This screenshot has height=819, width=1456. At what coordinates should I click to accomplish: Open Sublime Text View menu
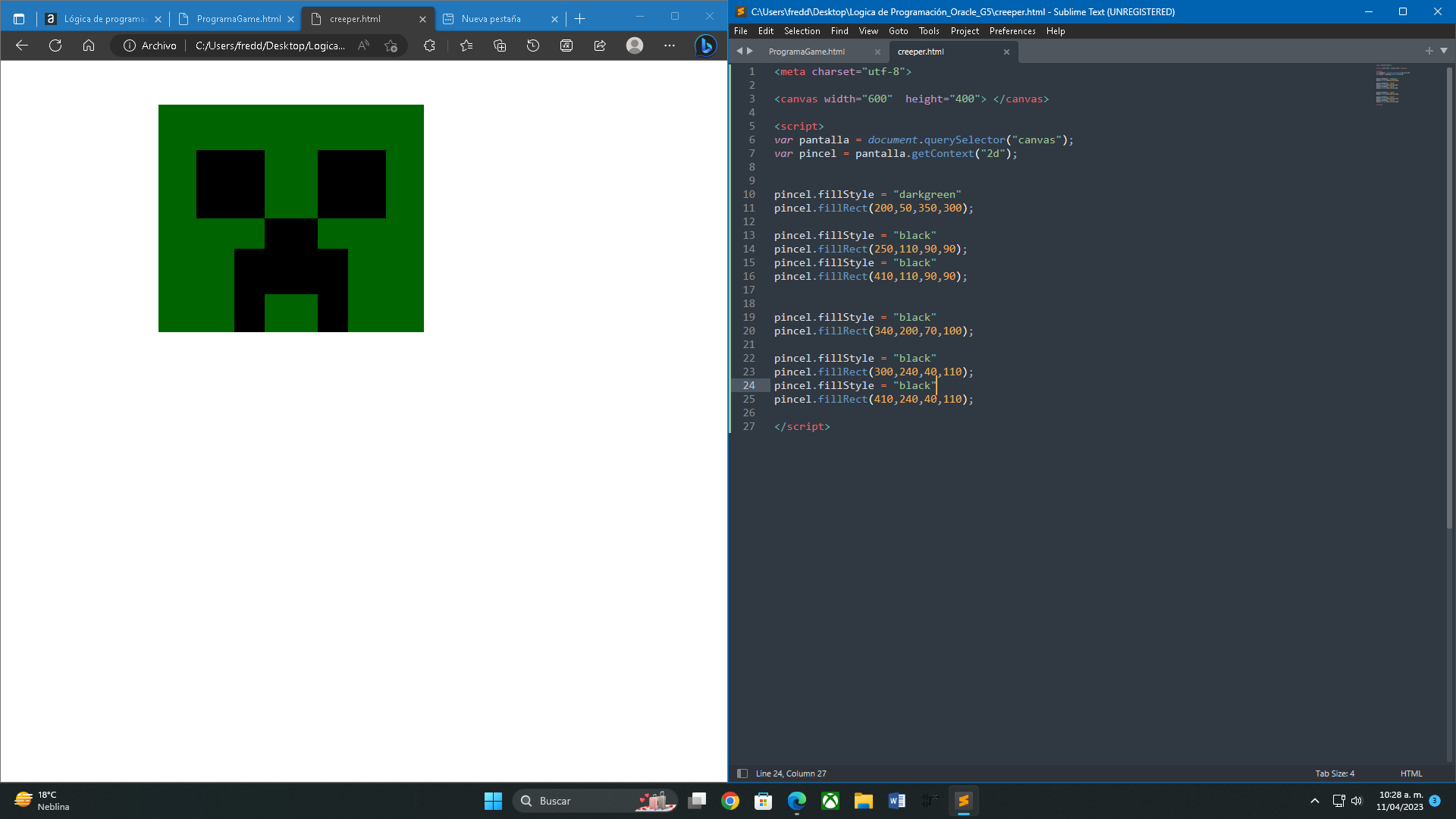click(868, 31)
